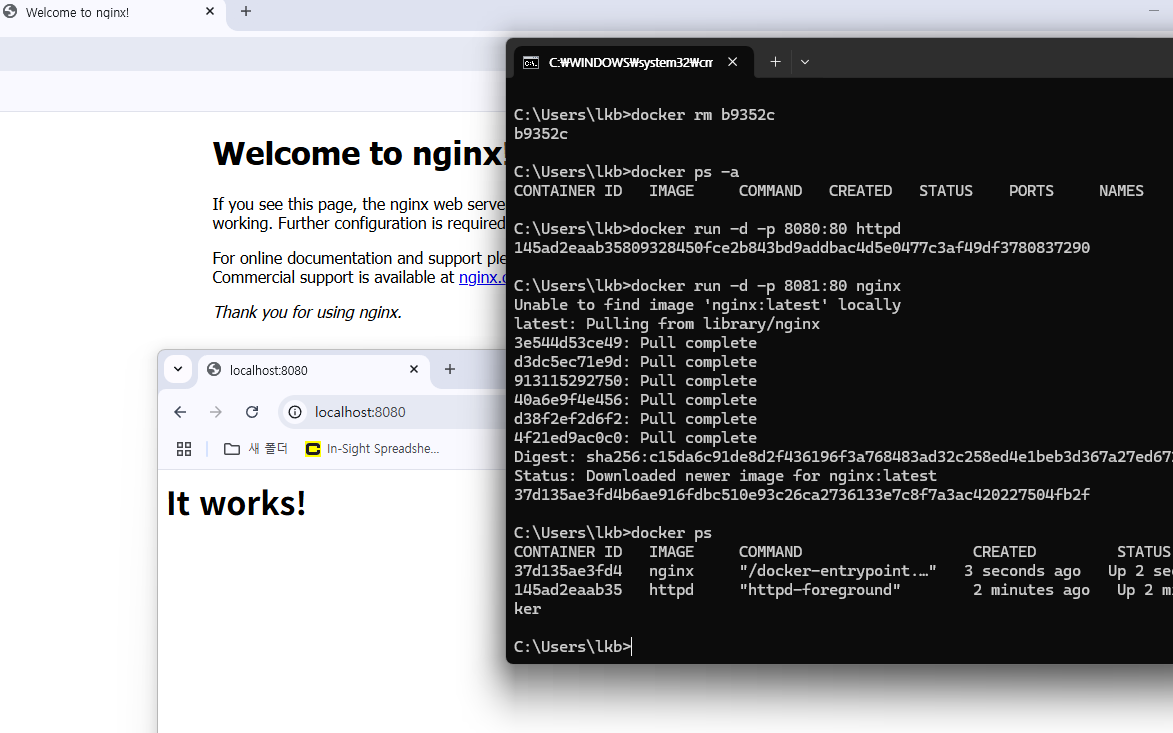Open a new tab in localhost:8080 browser
The width and height of the screenshot is (1173, 733).
[x=450, y=369]
